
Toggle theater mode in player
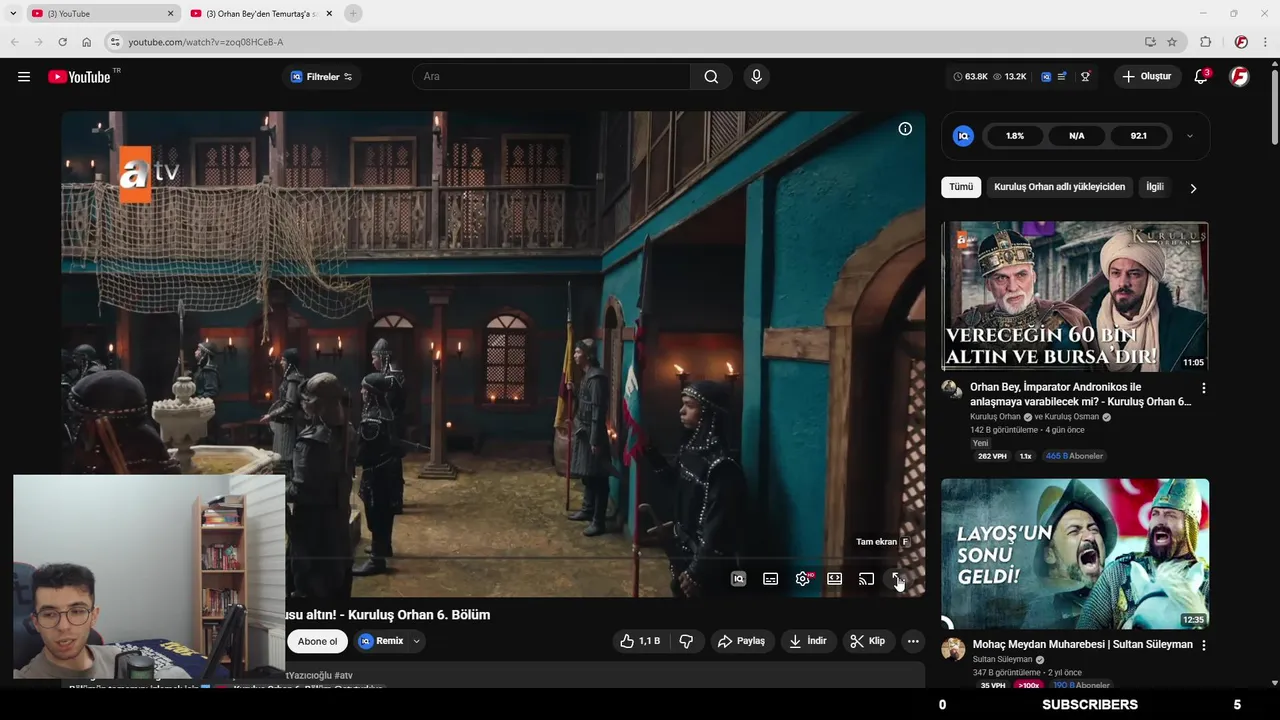coord(834,579)
